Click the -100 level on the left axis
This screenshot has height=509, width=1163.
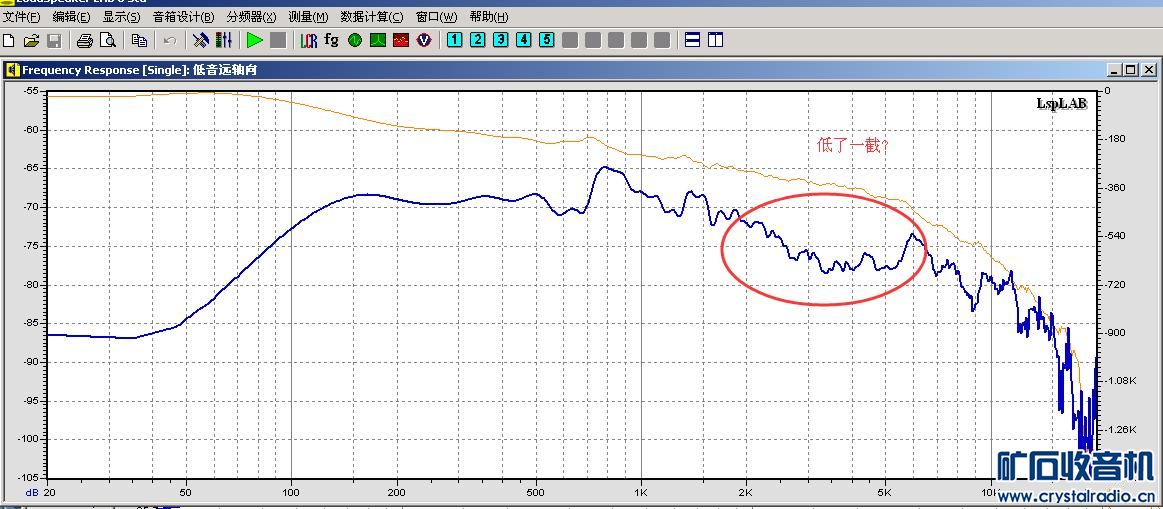(x=29, y=439)
